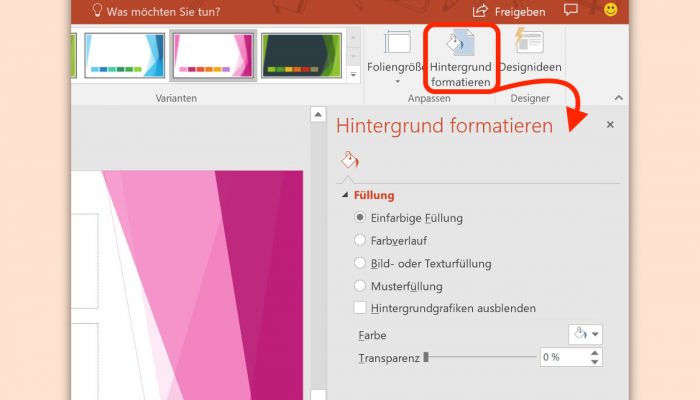Collapse the ribbon with the chevron
Viewport: 700px width, 400px height.
[618, 98]
